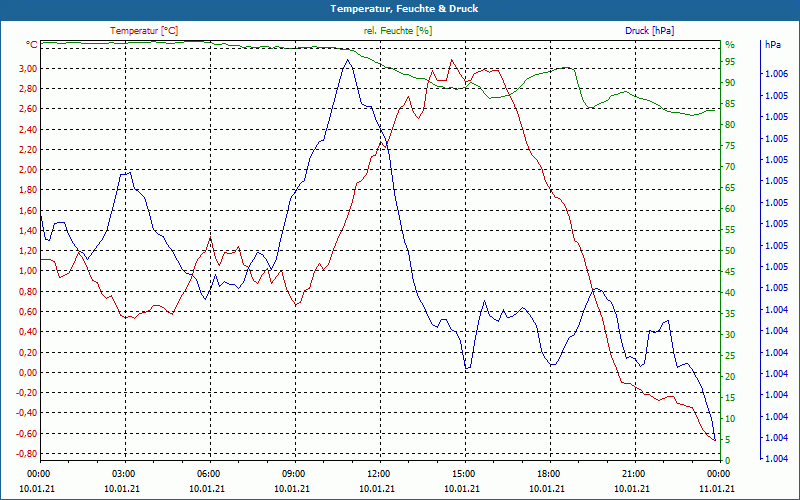Select the green "rel. Feuchte [%]" legend label
The image size is (800, 500).
[398, 31]
